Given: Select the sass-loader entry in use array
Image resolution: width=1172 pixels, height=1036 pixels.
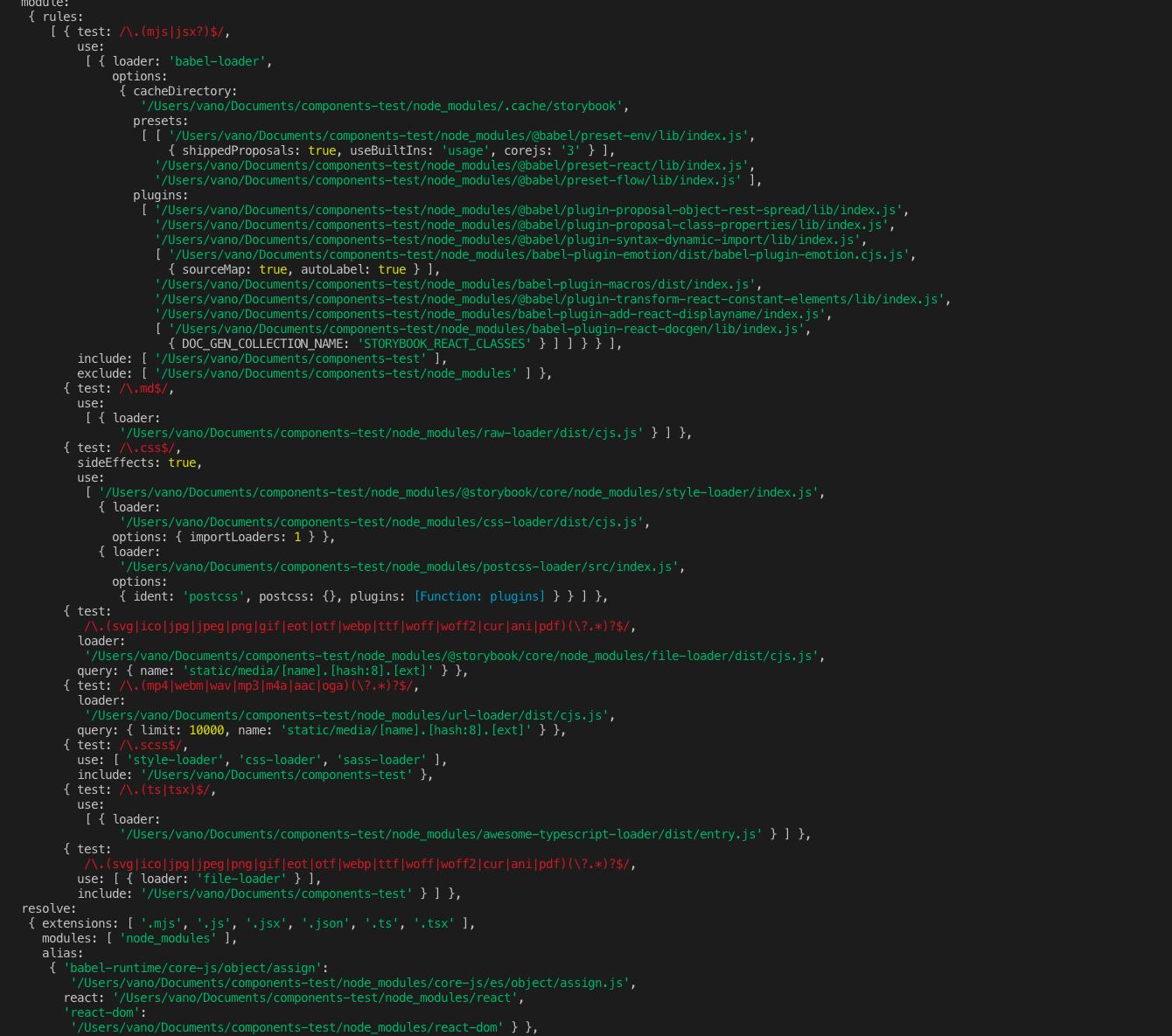Looking at the screenshot, I should pos(380,760).
